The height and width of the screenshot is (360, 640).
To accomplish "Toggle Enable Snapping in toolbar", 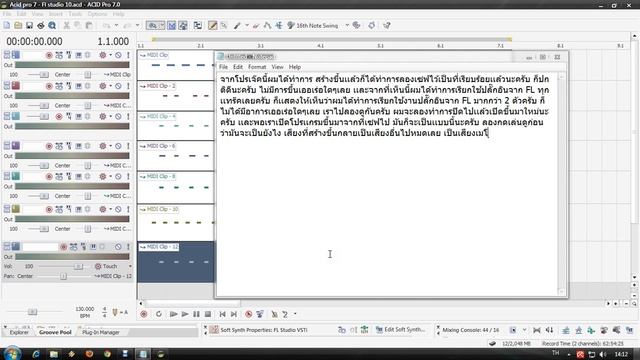I will point(172,25).
